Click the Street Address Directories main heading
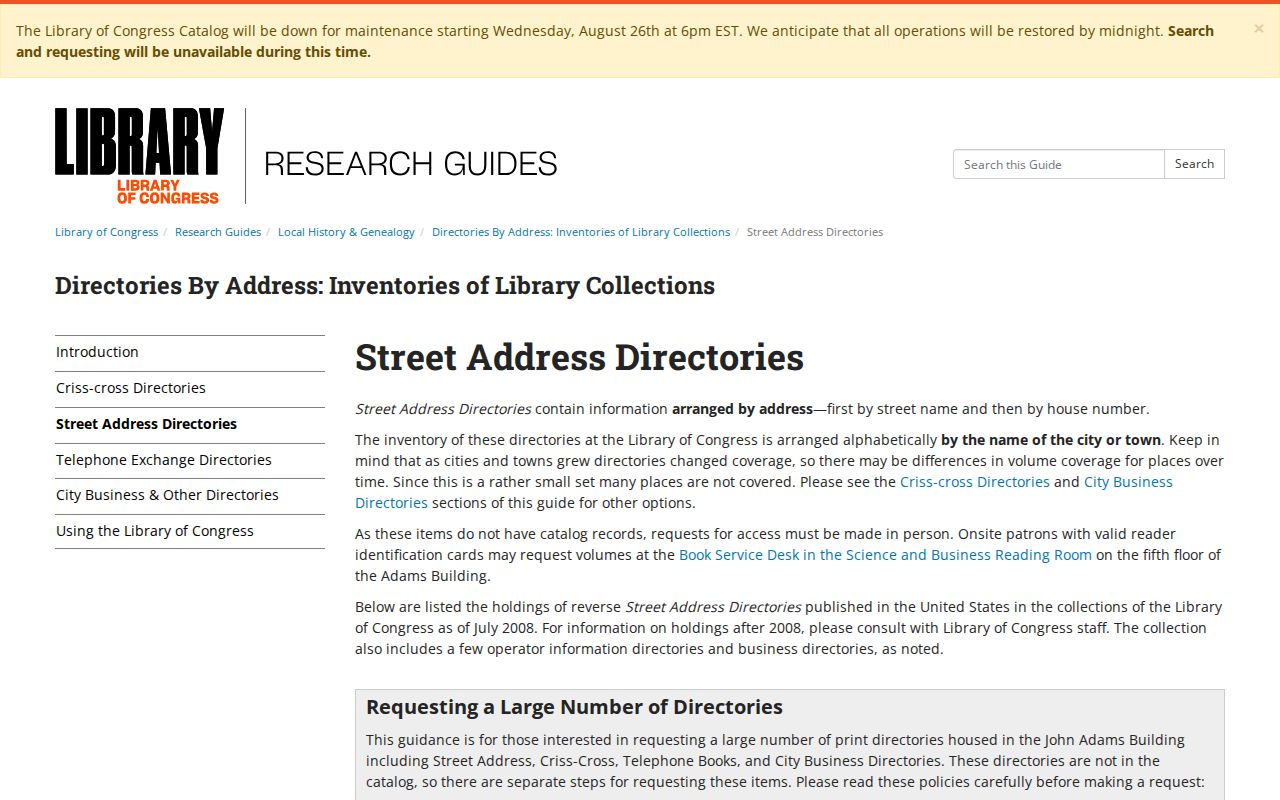Image resolution: width=1280 pixels, height=800 pixels. point(579,357)
